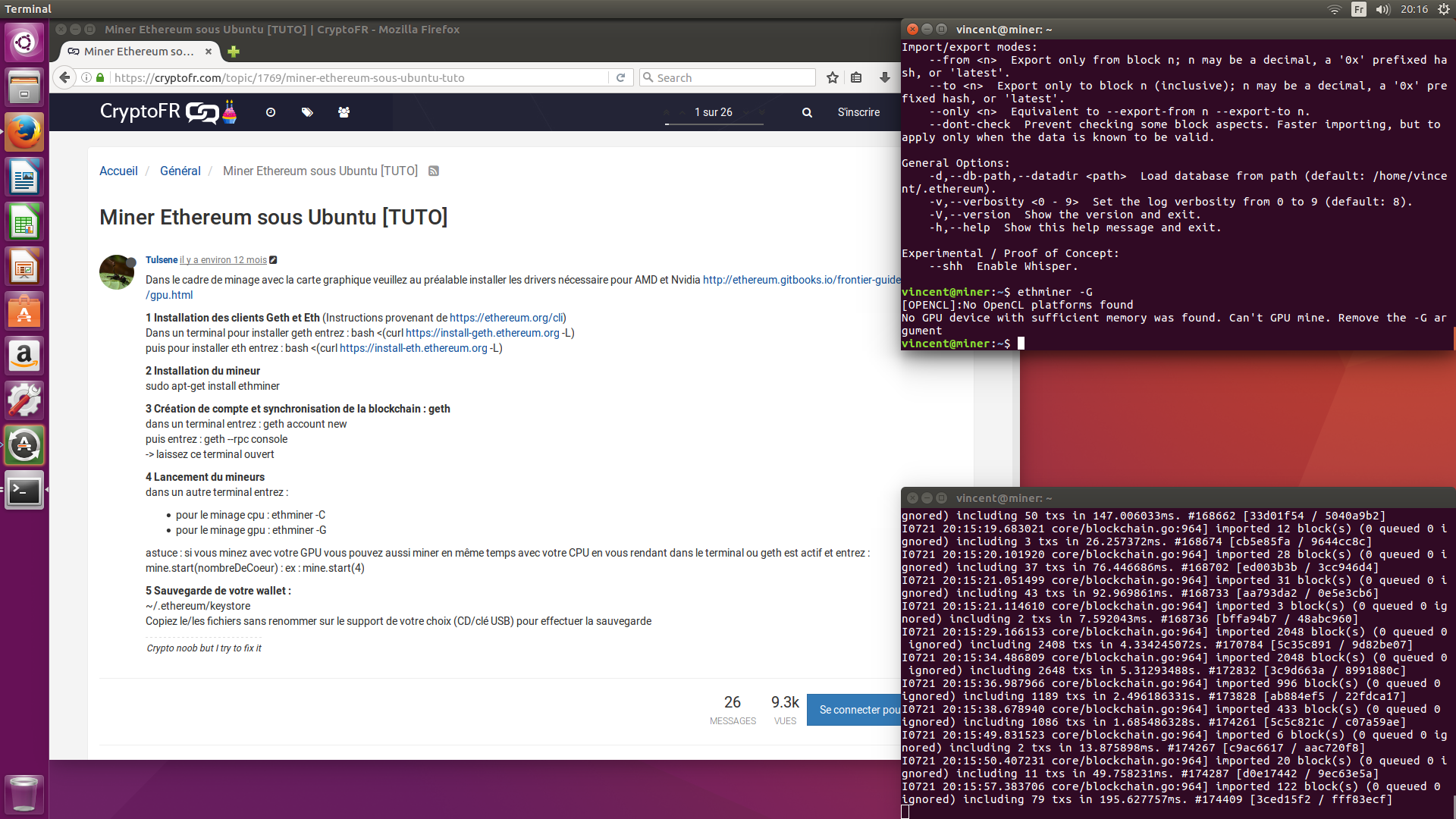
Task: Click S'inscrire in CryptoFR navbar
Action: 858,112
